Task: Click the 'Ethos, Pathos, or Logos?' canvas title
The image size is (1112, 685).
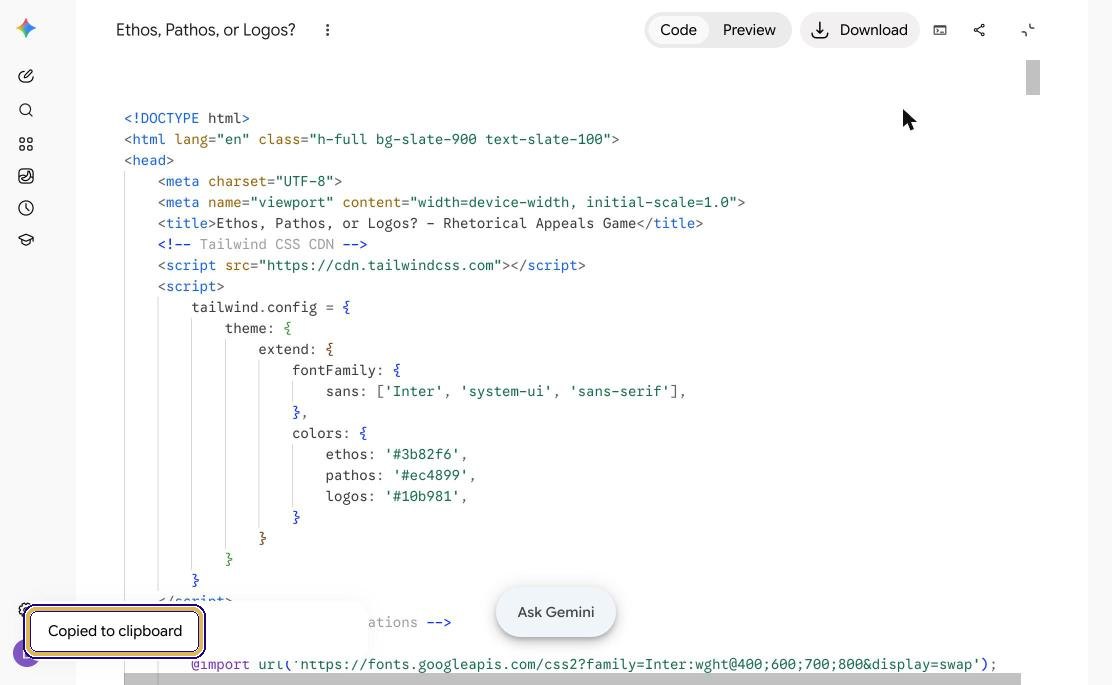Action: [206, 30]
